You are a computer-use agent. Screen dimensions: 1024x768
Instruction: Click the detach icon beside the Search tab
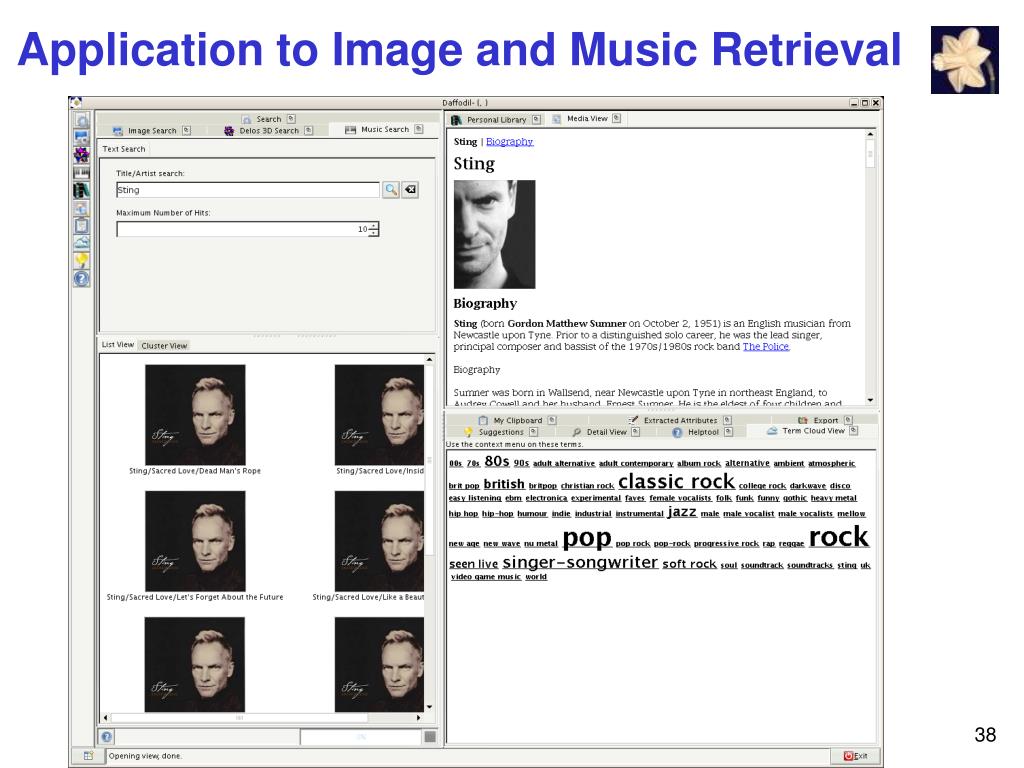point(291,119)
